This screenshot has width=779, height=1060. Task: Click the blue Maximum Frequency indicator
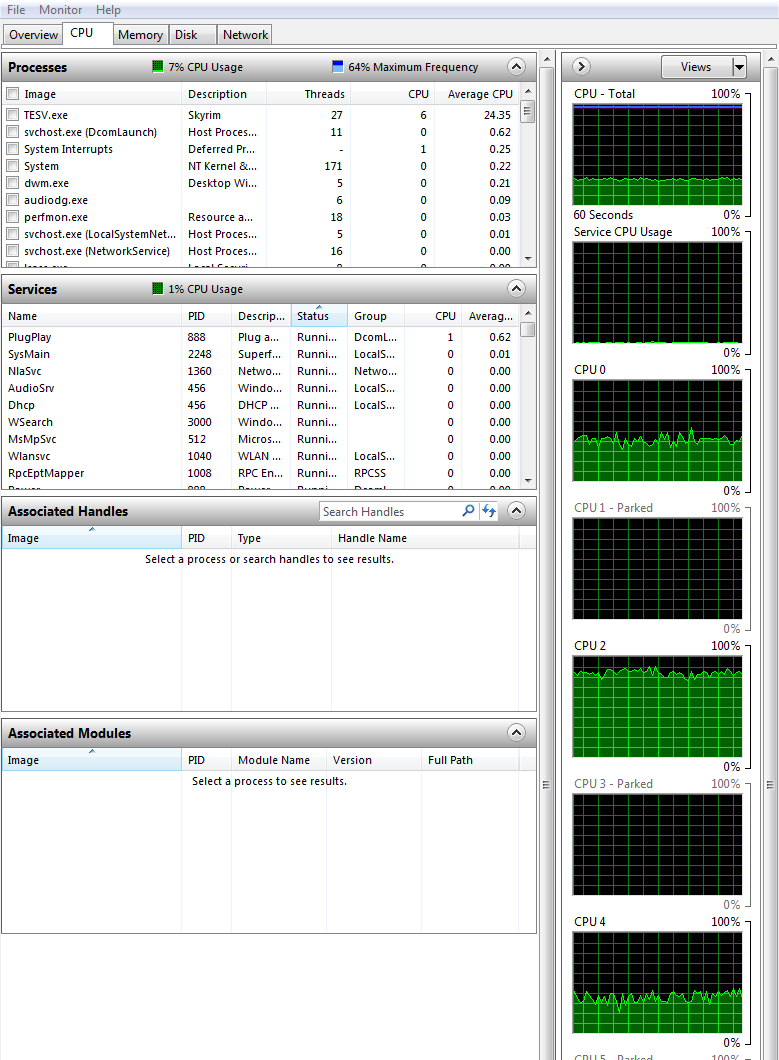tap(338, 67)
